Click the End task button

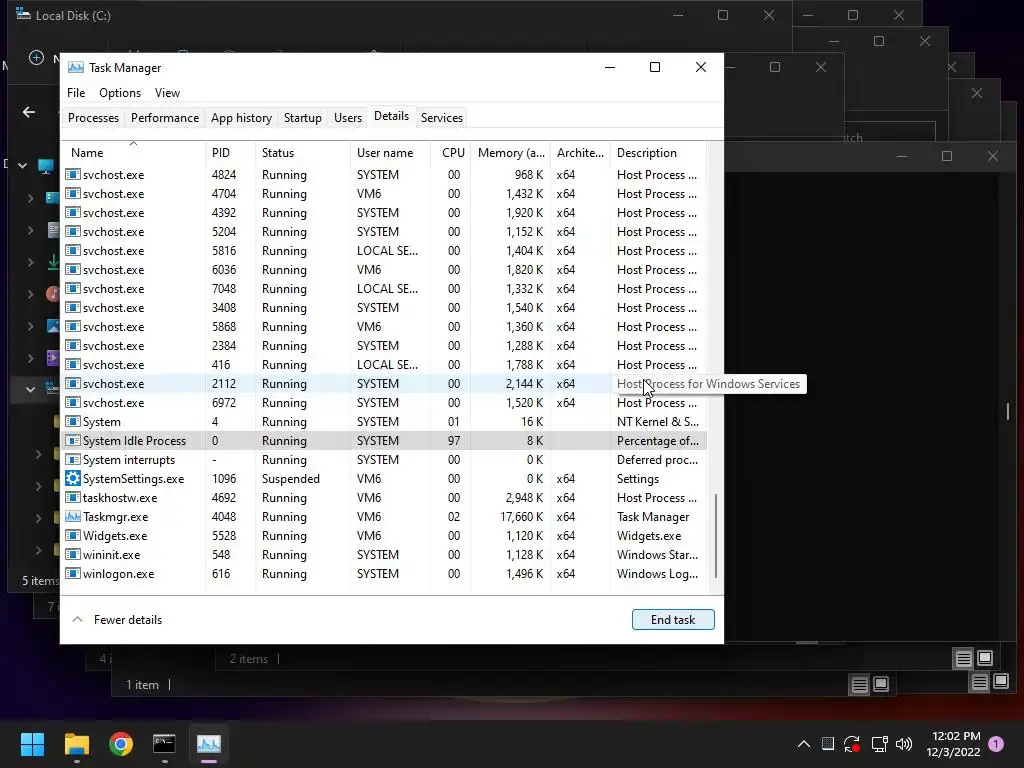coord(673,620)
